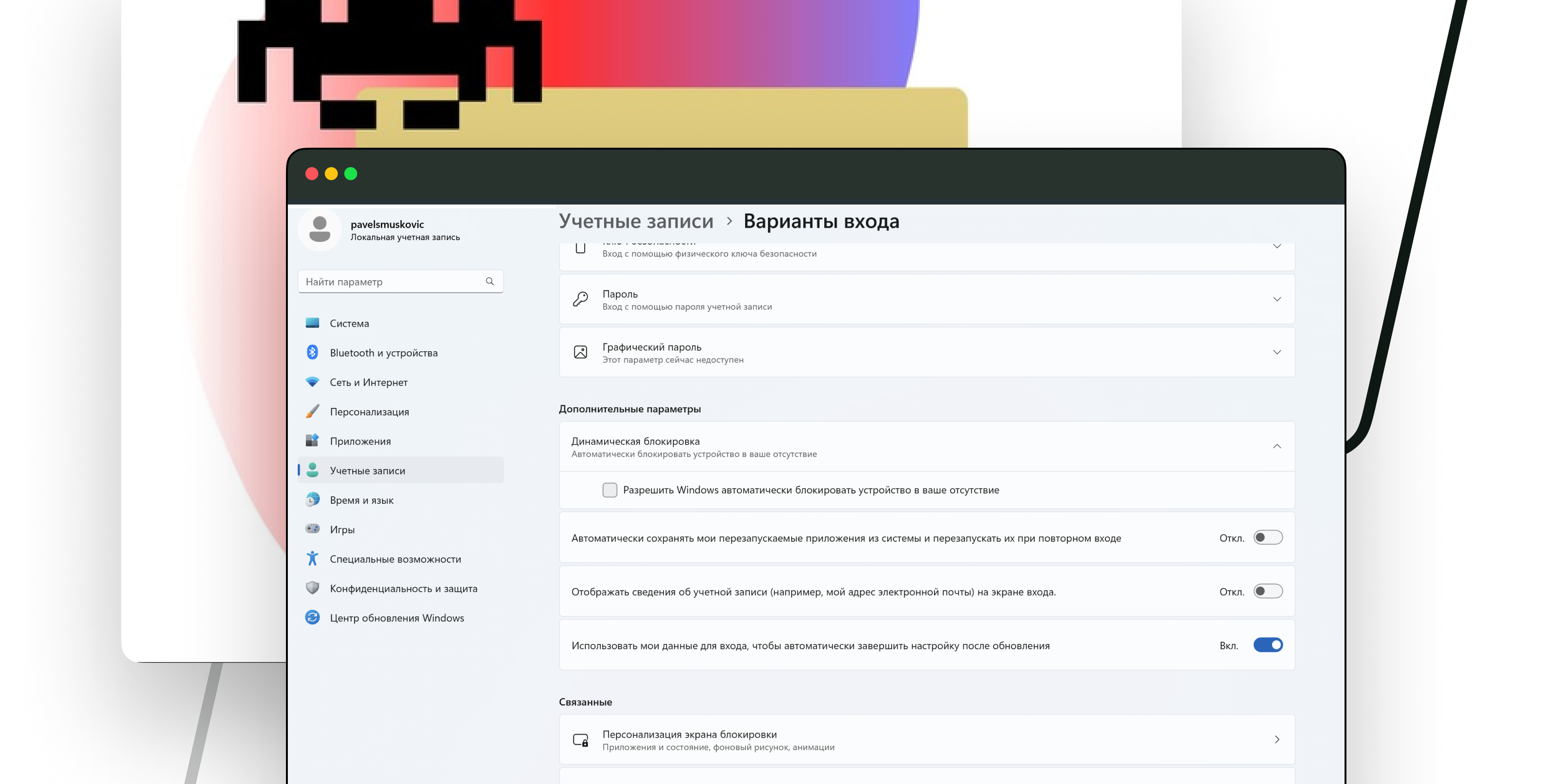The width and height of the screenshot is (1568, 784).
Task: Click the user avatar picture
Action: [320, 230]
